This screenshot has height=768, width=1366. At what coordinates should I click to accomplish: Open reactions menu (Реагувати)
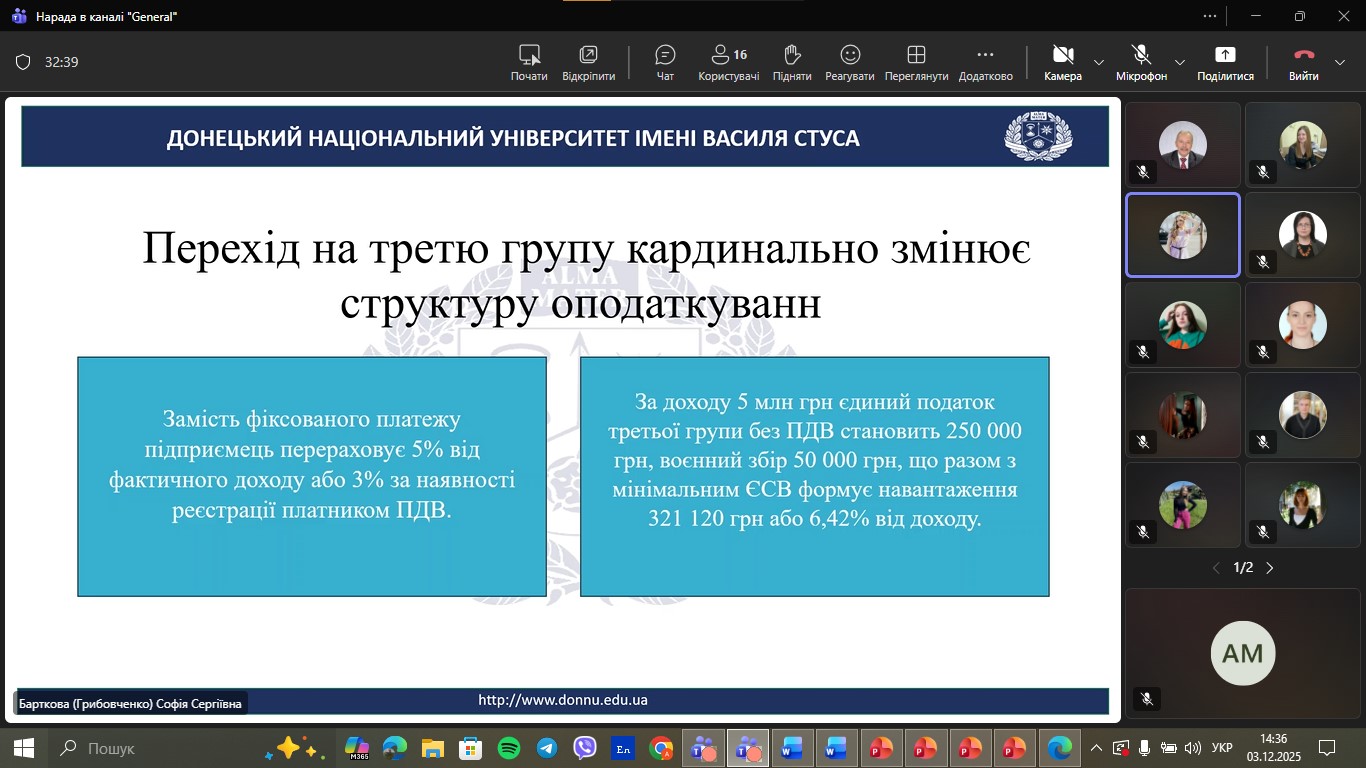coord(850,62)
